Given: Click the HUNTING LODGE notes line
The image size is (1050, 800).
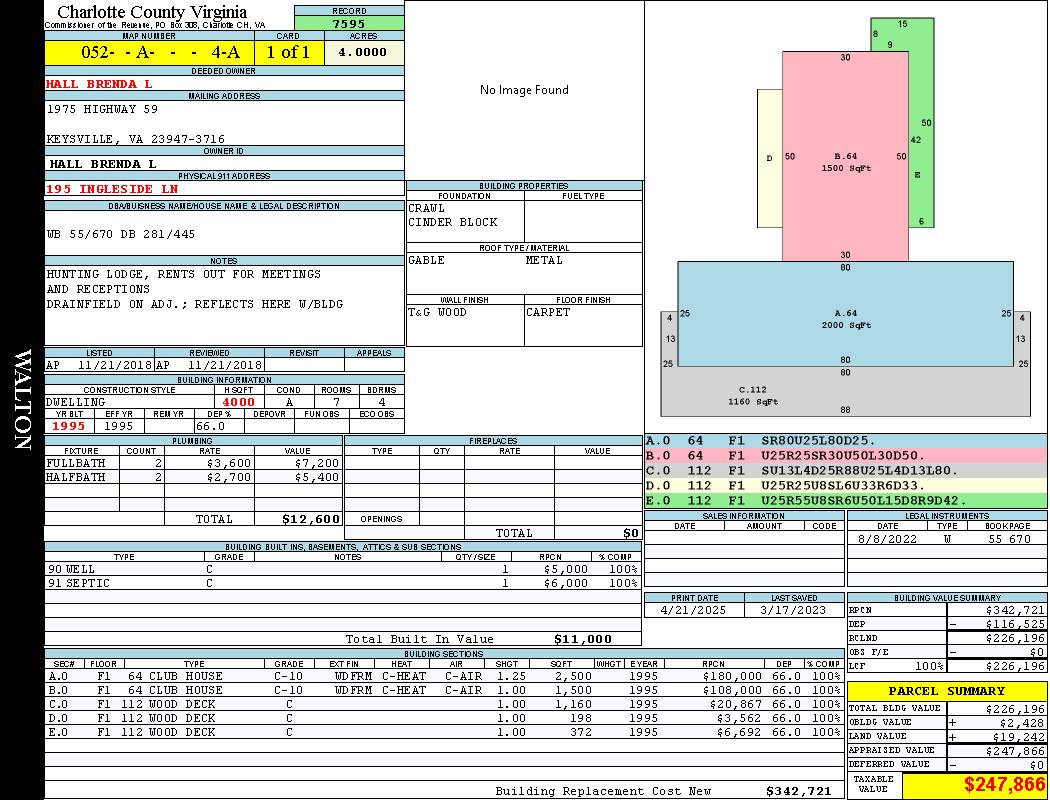Looking at the screenshot, I should 183,274.
